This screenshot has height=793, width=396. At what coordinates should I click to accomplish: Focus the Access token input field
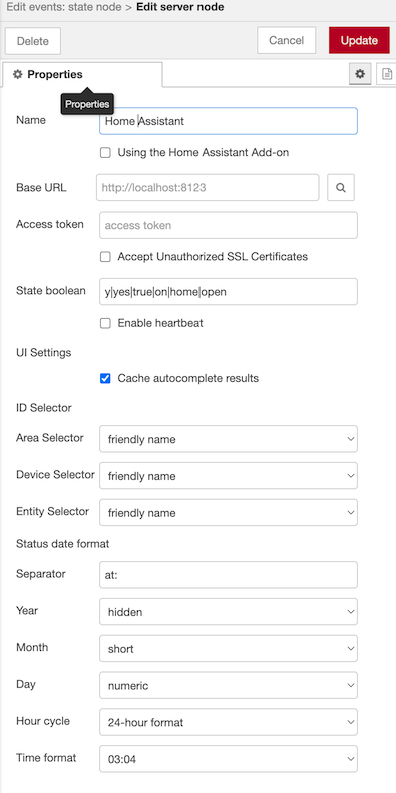[229, 225]
